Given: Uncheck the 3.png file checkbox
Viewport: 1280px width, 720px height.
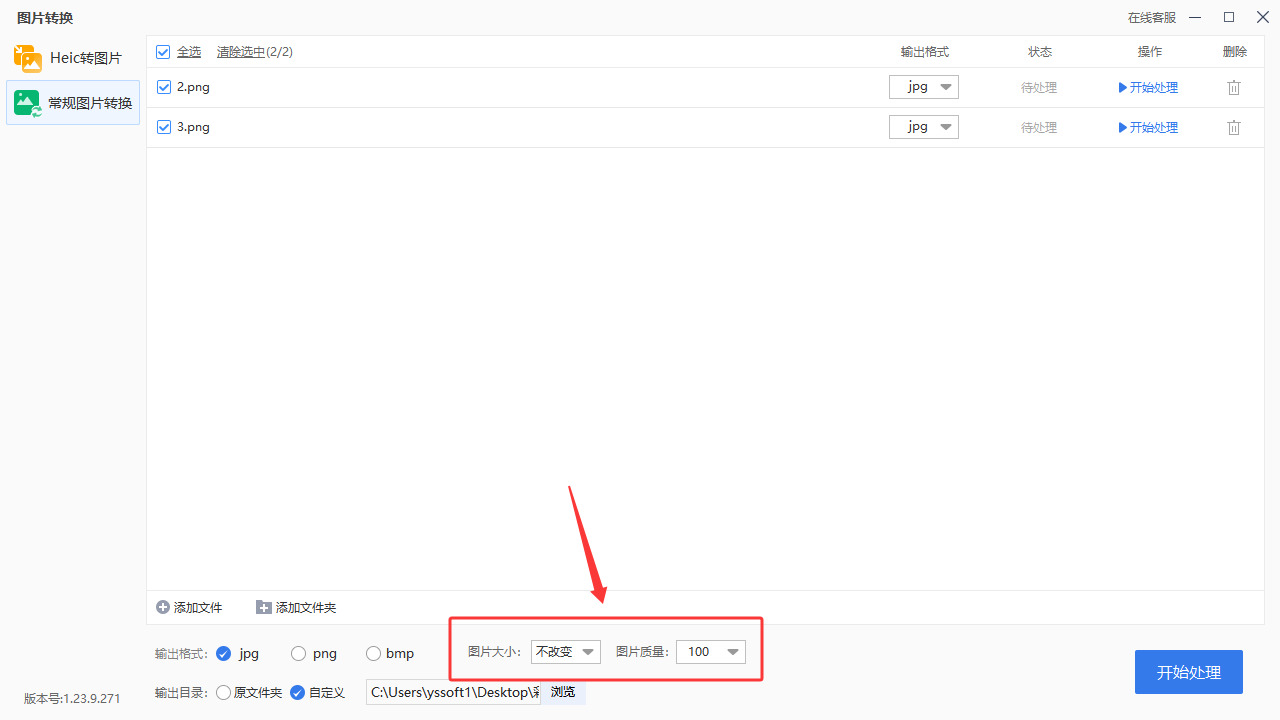Looking at the screenshot, I should 164,127.
